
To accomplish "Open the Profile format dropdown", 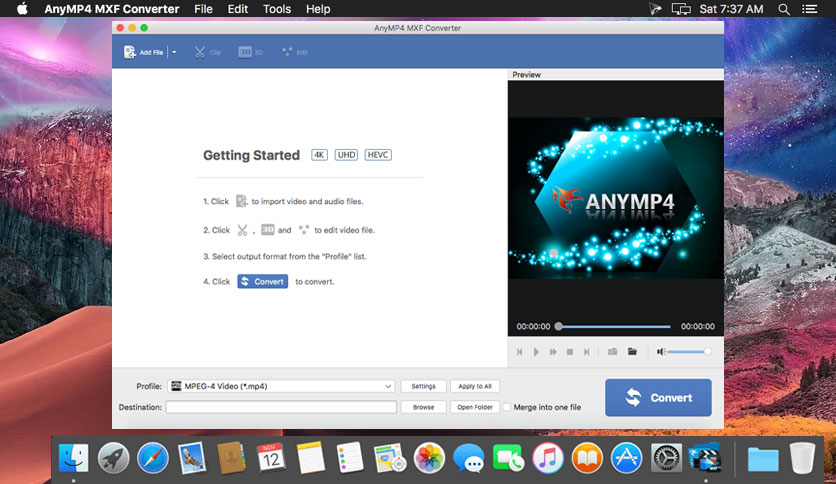I will 282,386.
